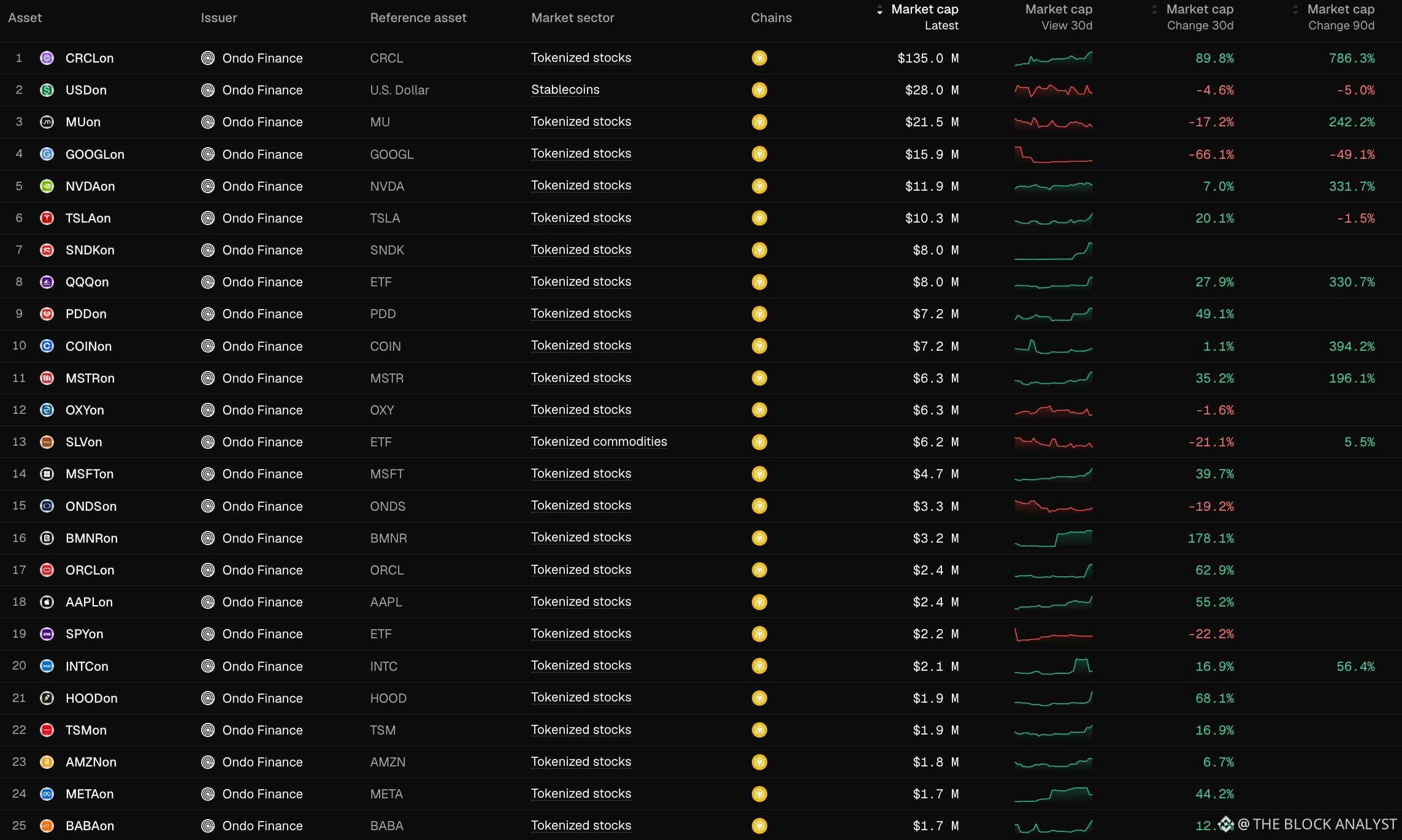This screenshot has height=840, width=1402.
Task: Click Ondo Finance logo in USDon row
Action: (208, 90)
